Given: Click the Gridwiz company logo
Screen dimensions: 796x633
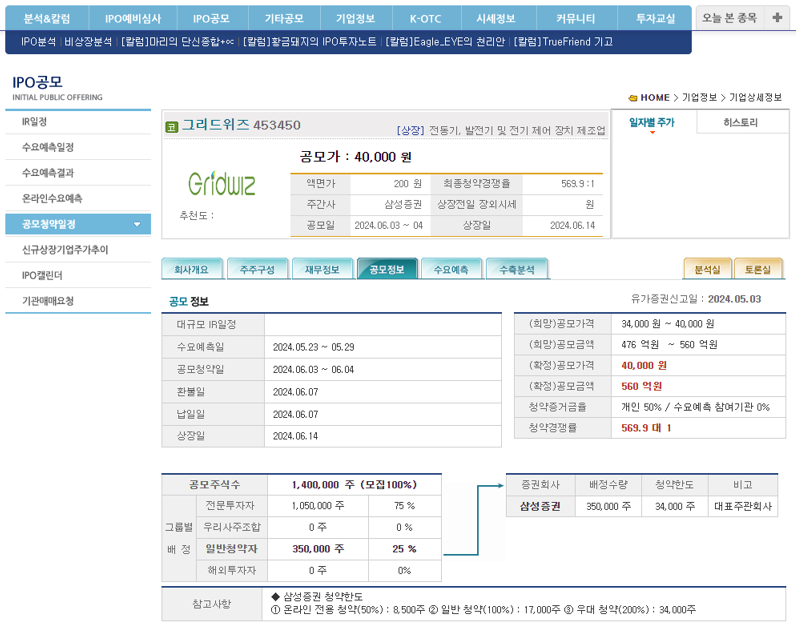Looking at the screenshot, I should point(222,184).
